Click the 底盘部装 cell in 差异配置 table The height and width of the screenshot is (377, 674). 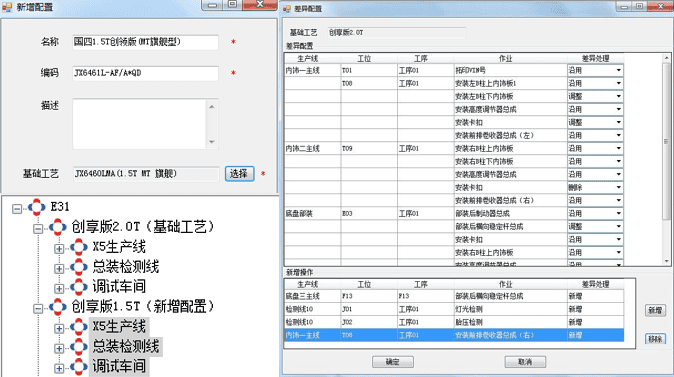[x=312, y=213]
